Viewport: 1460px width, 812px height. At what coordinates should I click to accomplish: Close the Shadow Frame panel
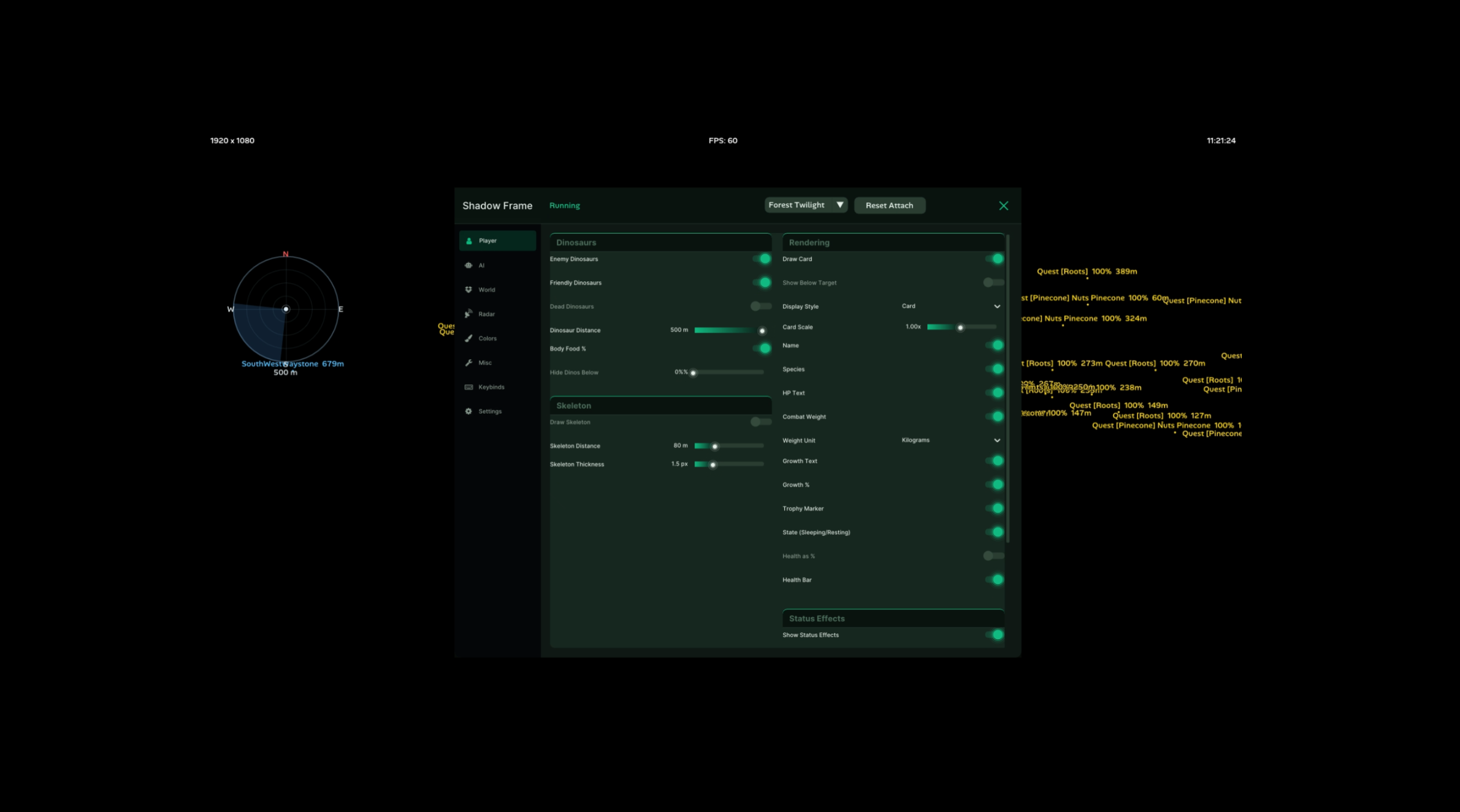pyautogui.click(x=1003, y=206)
